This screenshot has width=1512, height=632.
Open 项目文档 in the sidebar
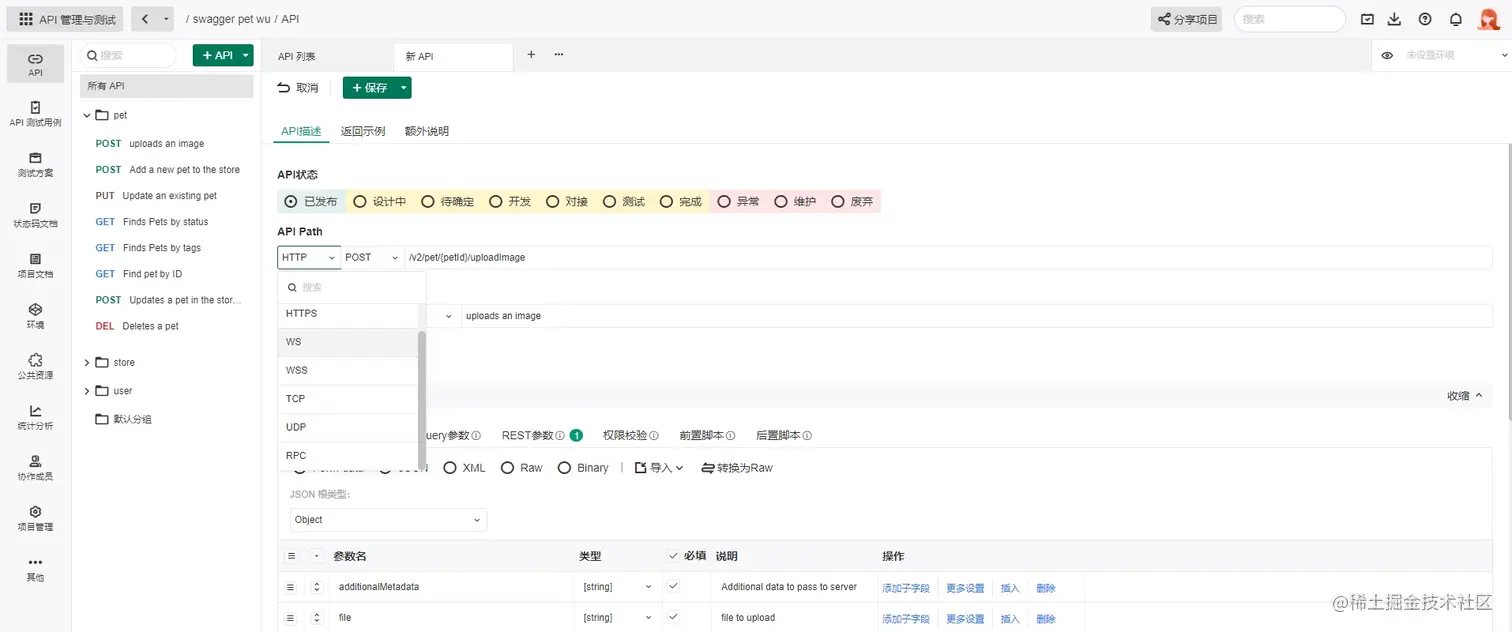[35, 265]
